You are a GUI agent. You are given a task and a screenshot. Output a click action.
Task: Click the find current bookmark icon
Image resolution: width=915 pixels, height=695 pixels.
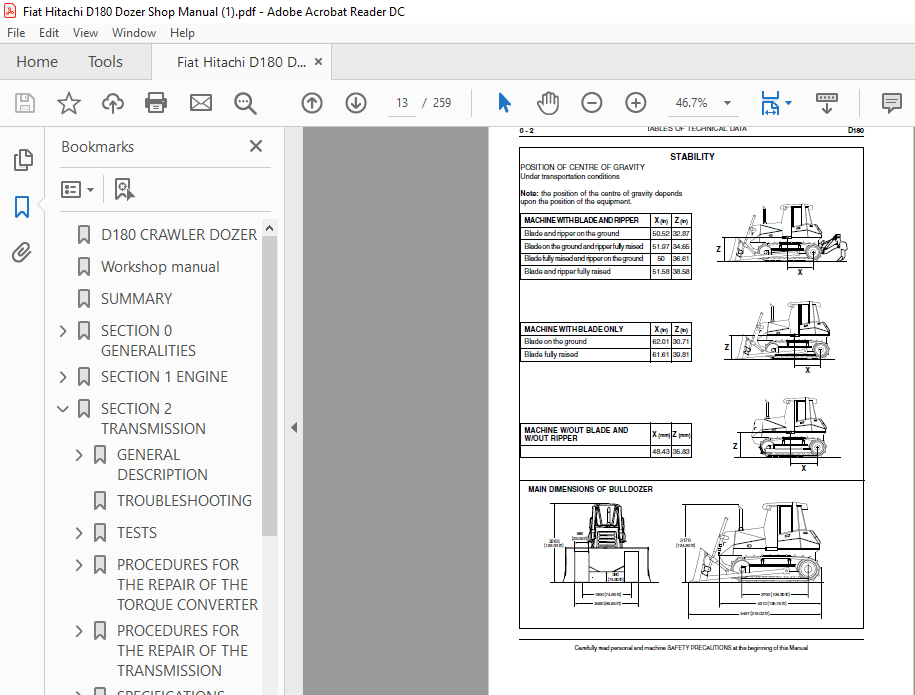(x=124, y=190)
